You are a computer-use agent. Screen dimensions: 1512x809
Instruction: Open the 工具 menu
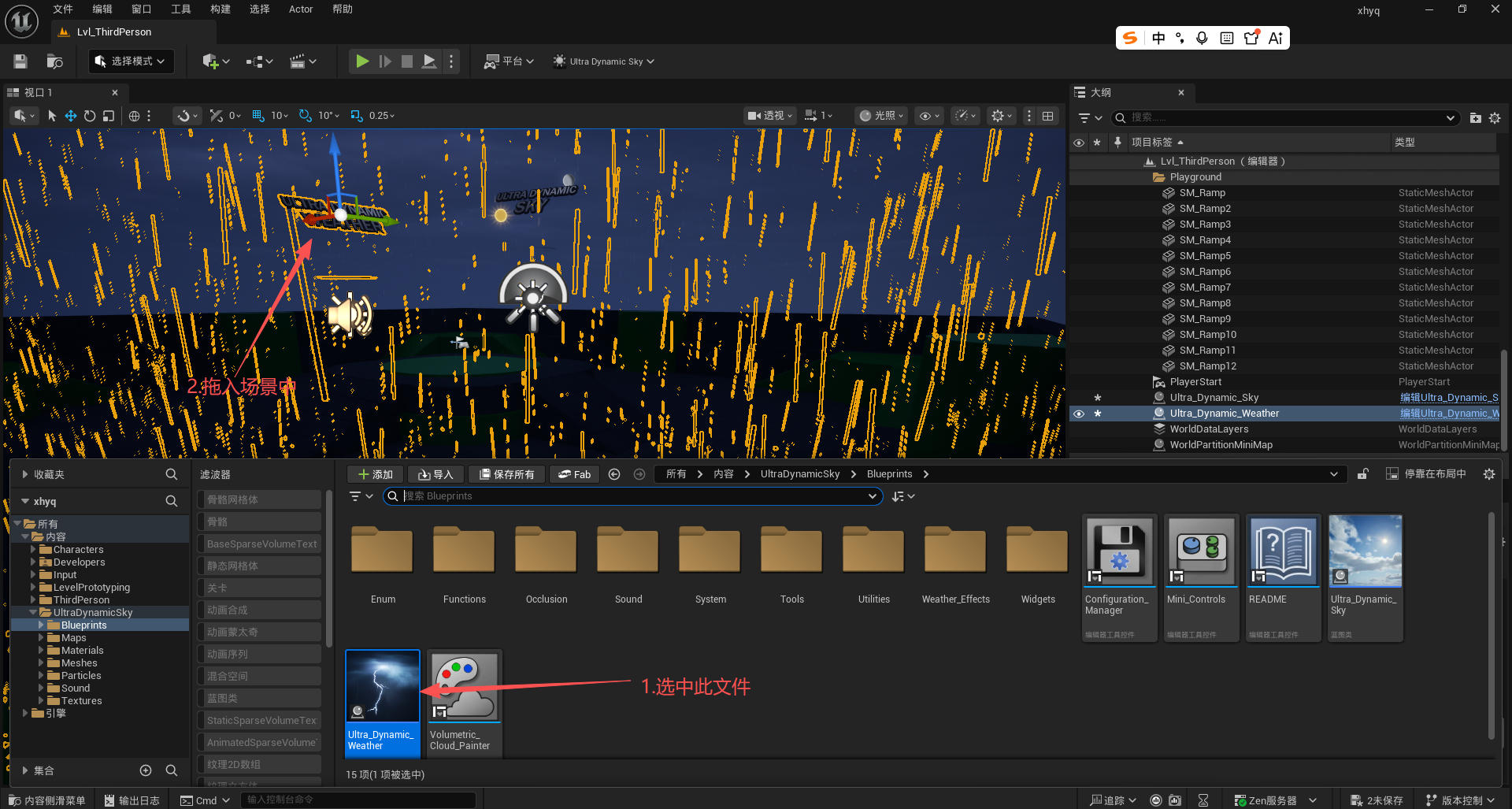[x=181, y=9]
